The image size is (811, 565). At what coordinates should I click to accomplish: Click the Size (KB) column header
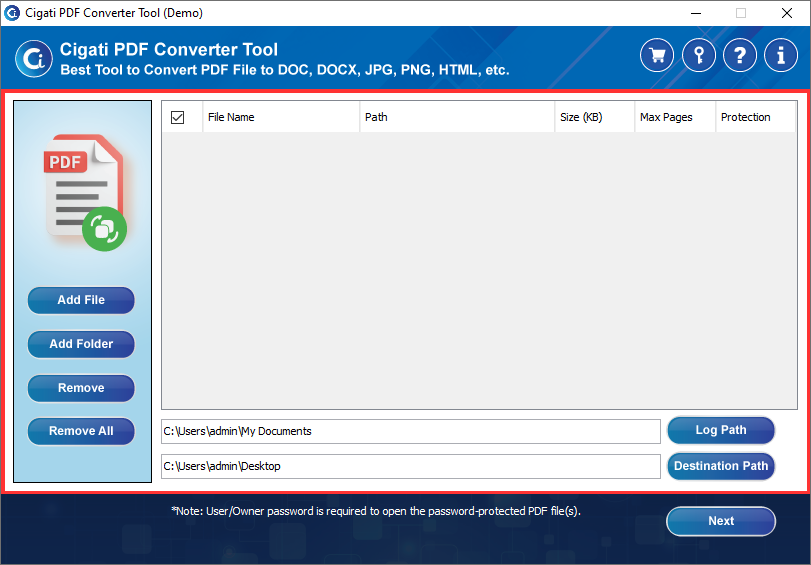594,117
